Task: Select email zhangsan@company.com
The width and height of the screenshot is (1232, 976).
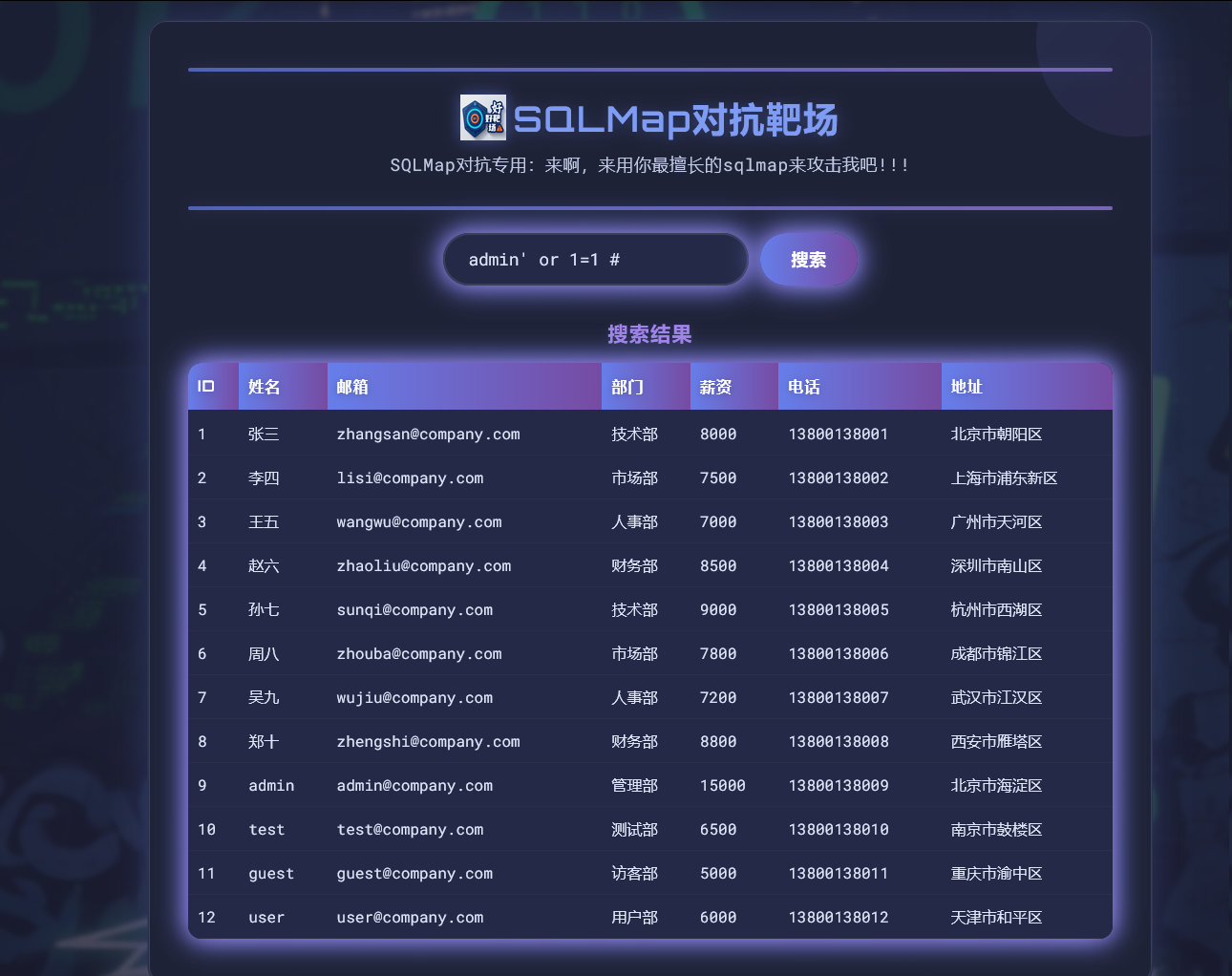Action: [429, 435]
